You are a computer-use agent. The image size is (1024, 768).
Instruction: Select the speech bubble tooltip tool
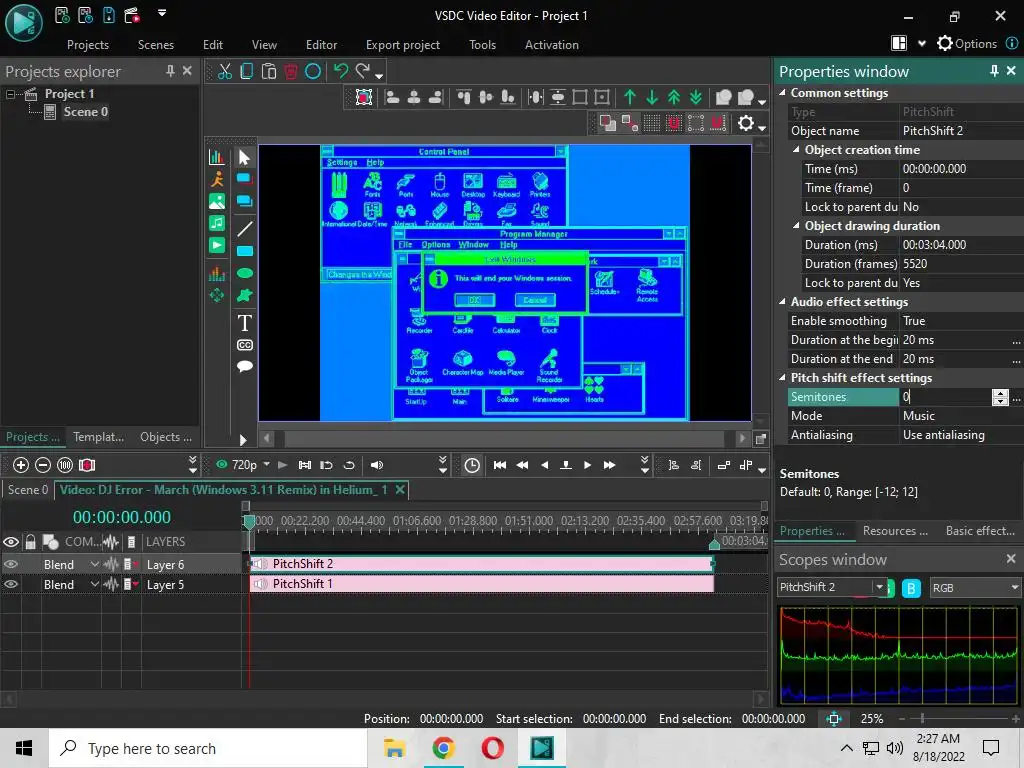click(x=244, y=366)
